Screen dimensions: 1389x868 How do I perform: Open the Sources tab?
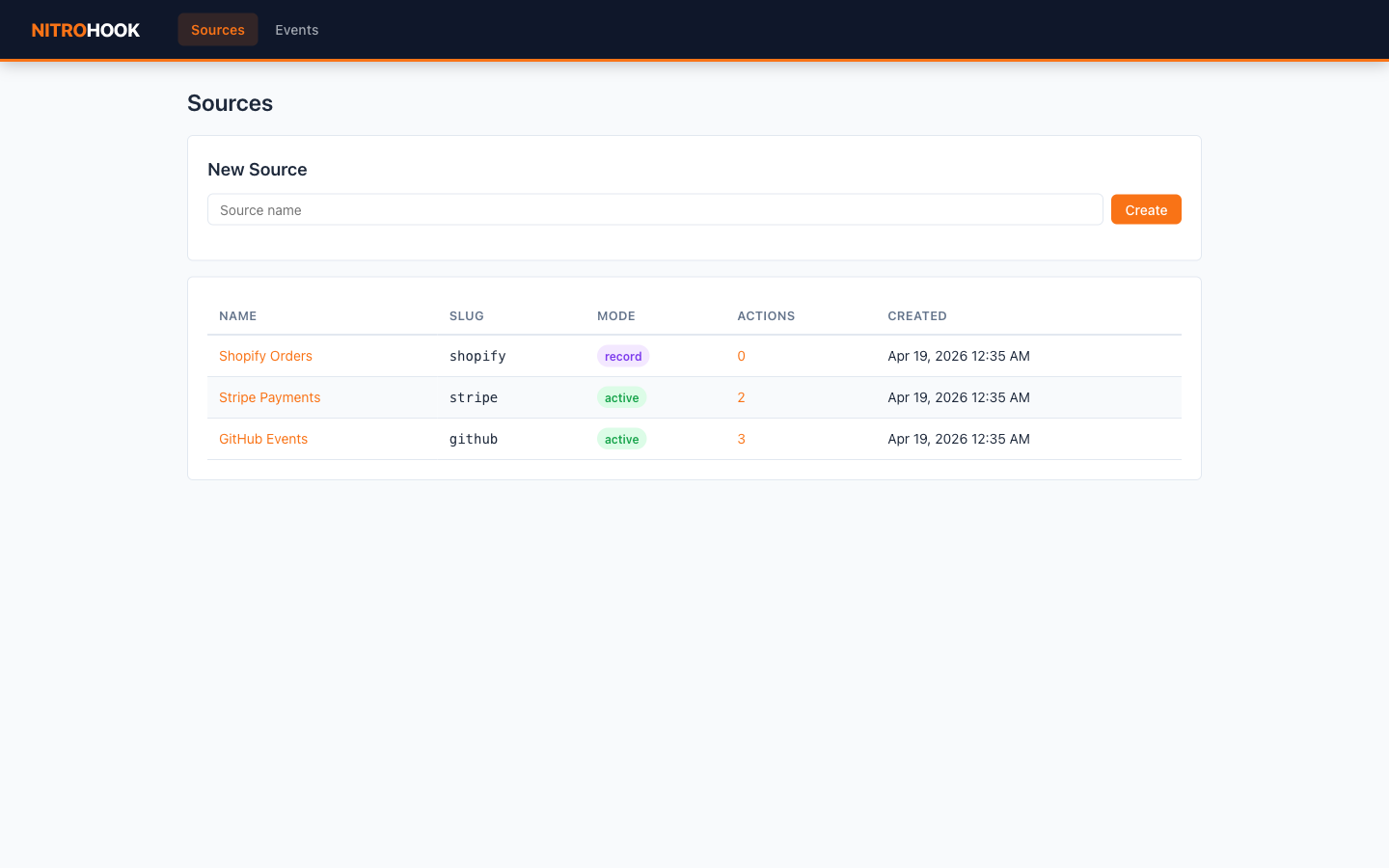(218, 30)
